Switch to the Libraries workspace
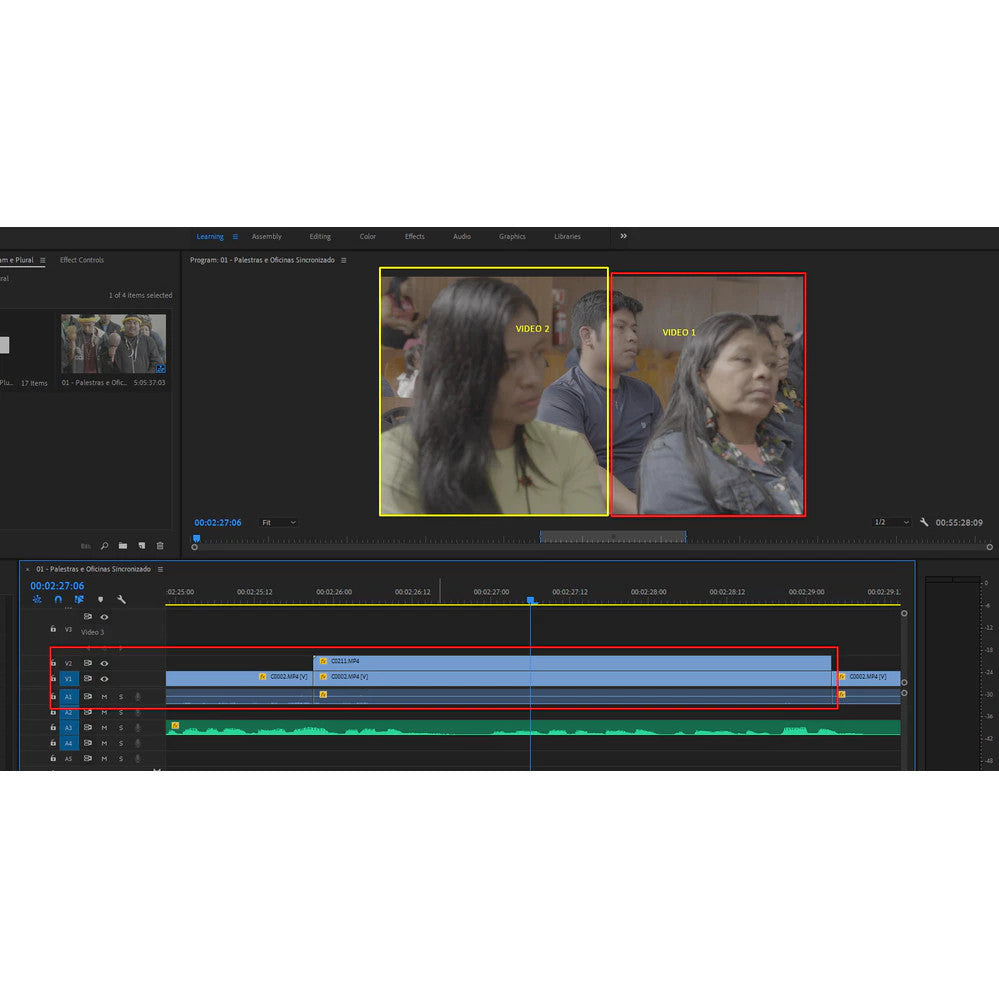Image resolution: width=999 pixels, height=999 pixels. click(567, 236)
